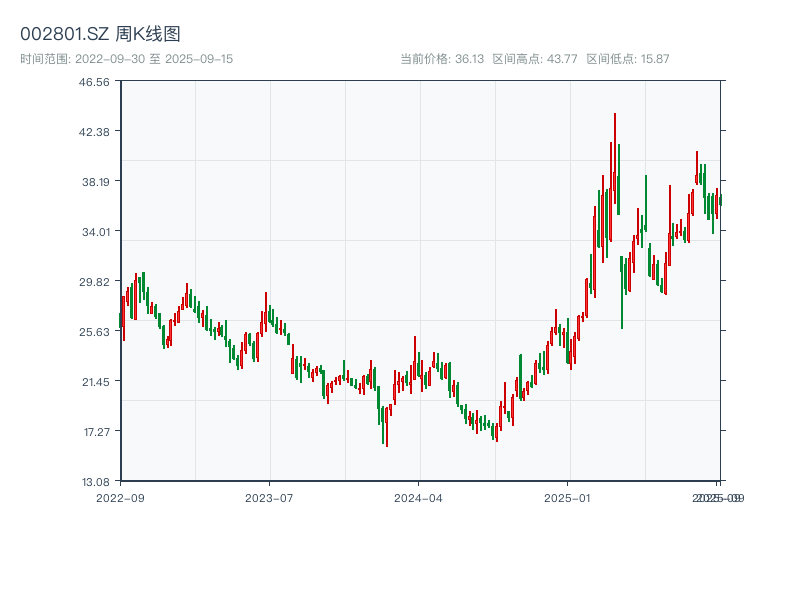Screen dimensions: 800x600
Task: Click x-axis date label 2025-01
Action: tap(567, 498)
